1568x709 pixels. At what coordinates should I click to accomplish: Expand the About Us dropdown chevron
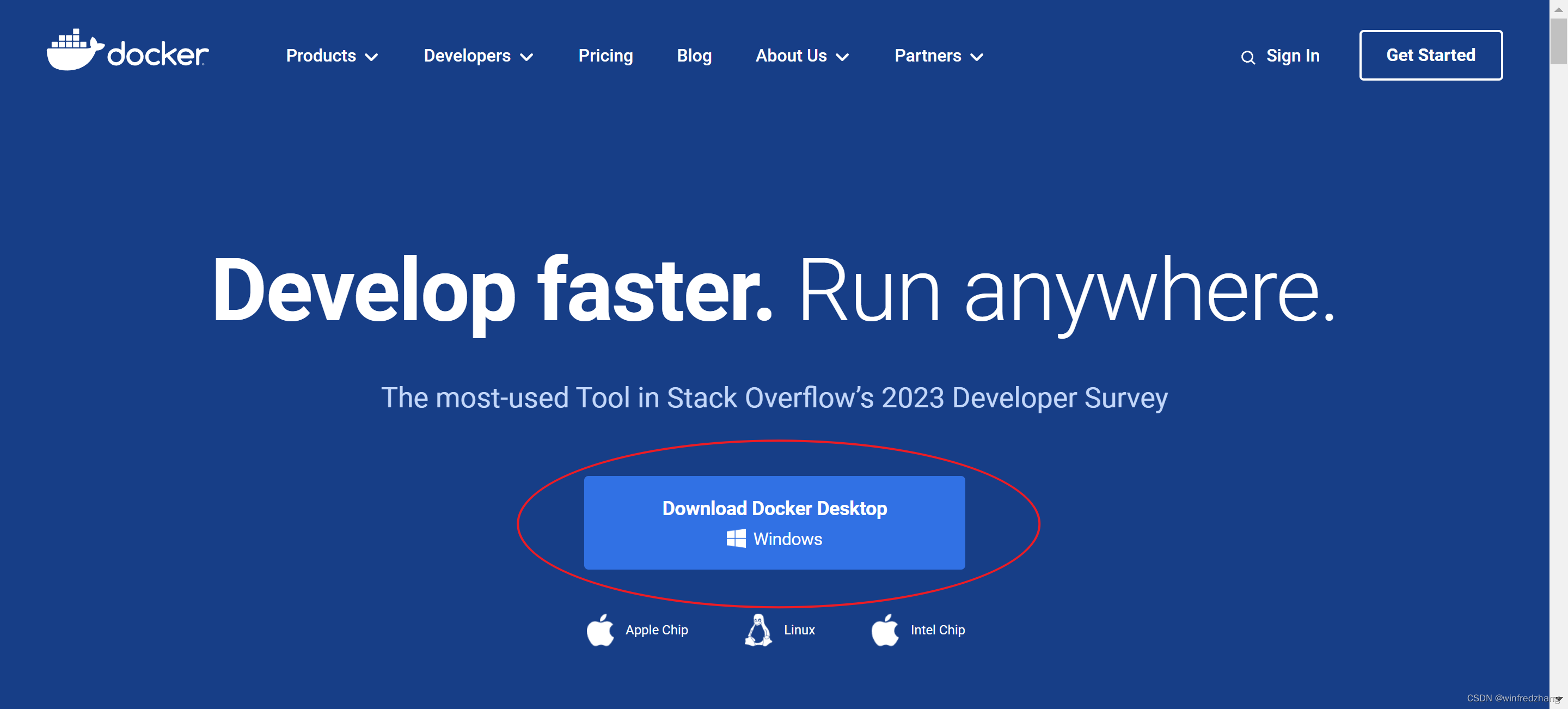click(x=842, y=57)
